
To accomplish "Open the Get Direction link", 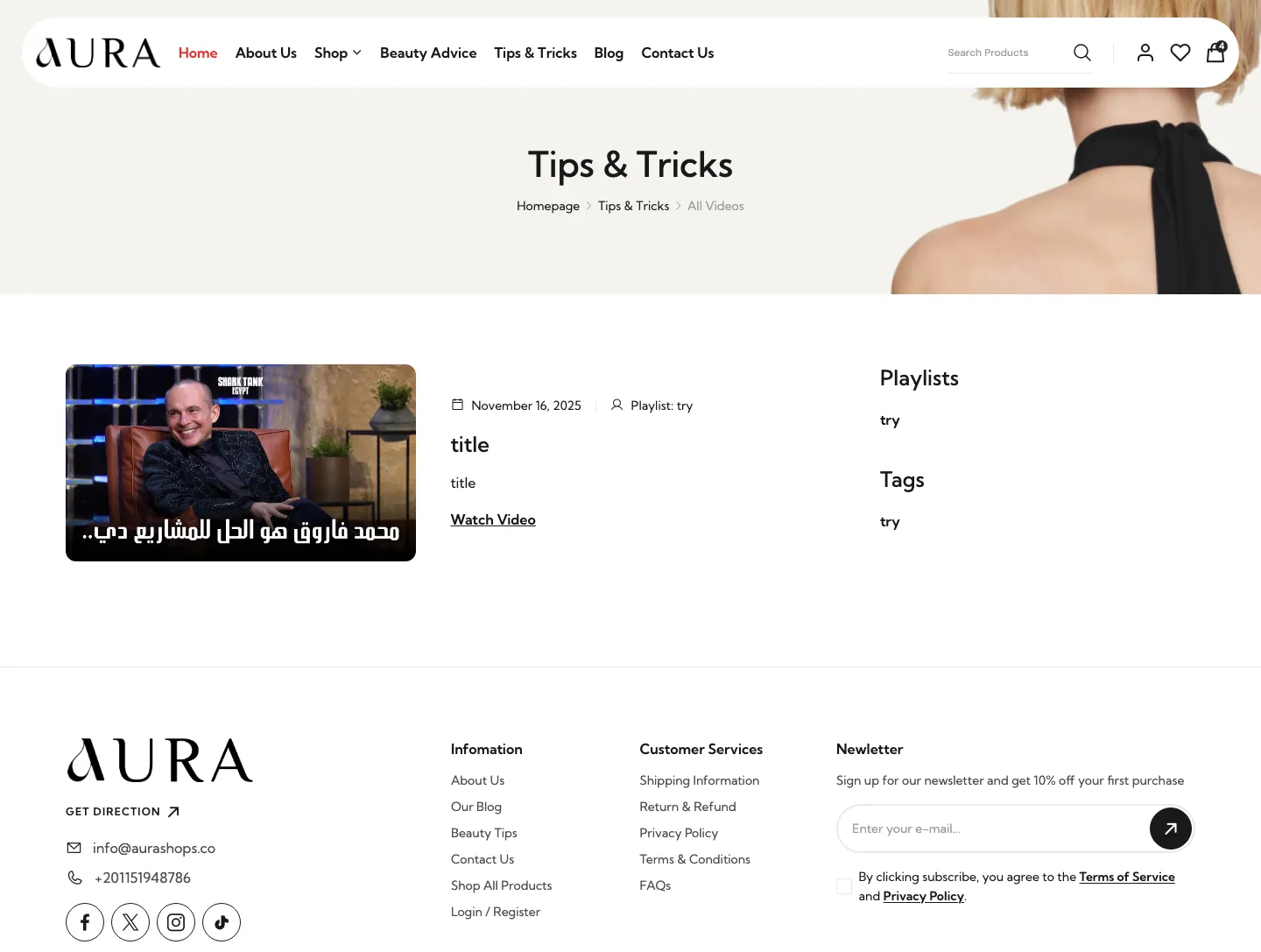I will [x=123, y=812].
